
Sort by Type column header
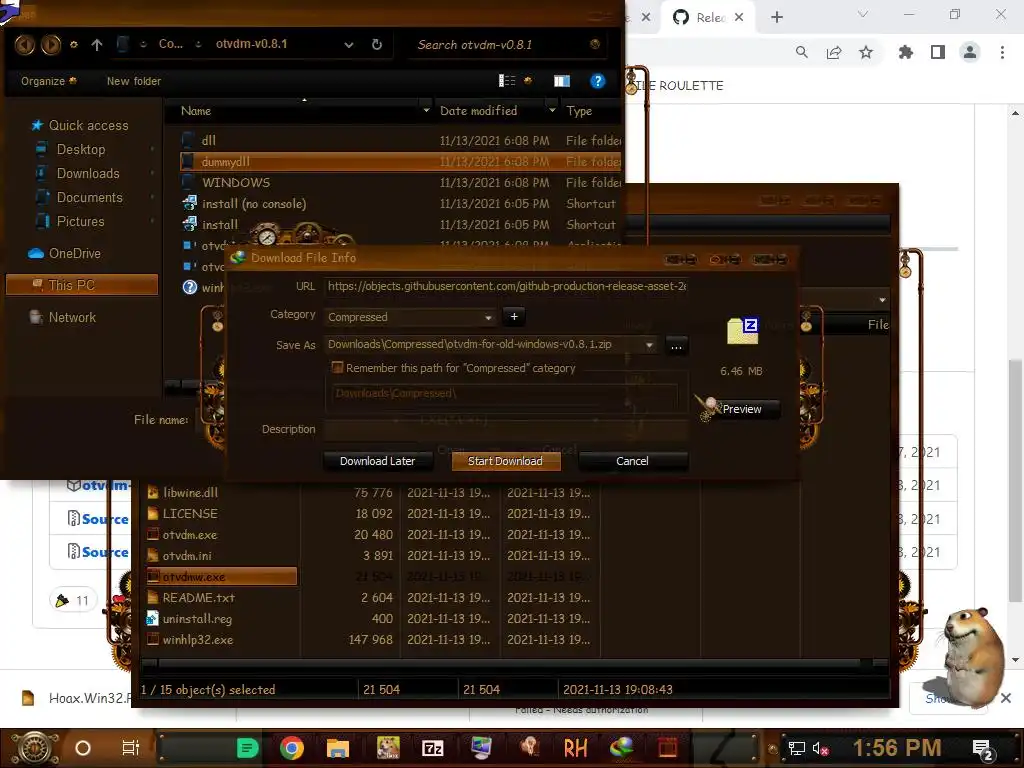click(579, 111)
